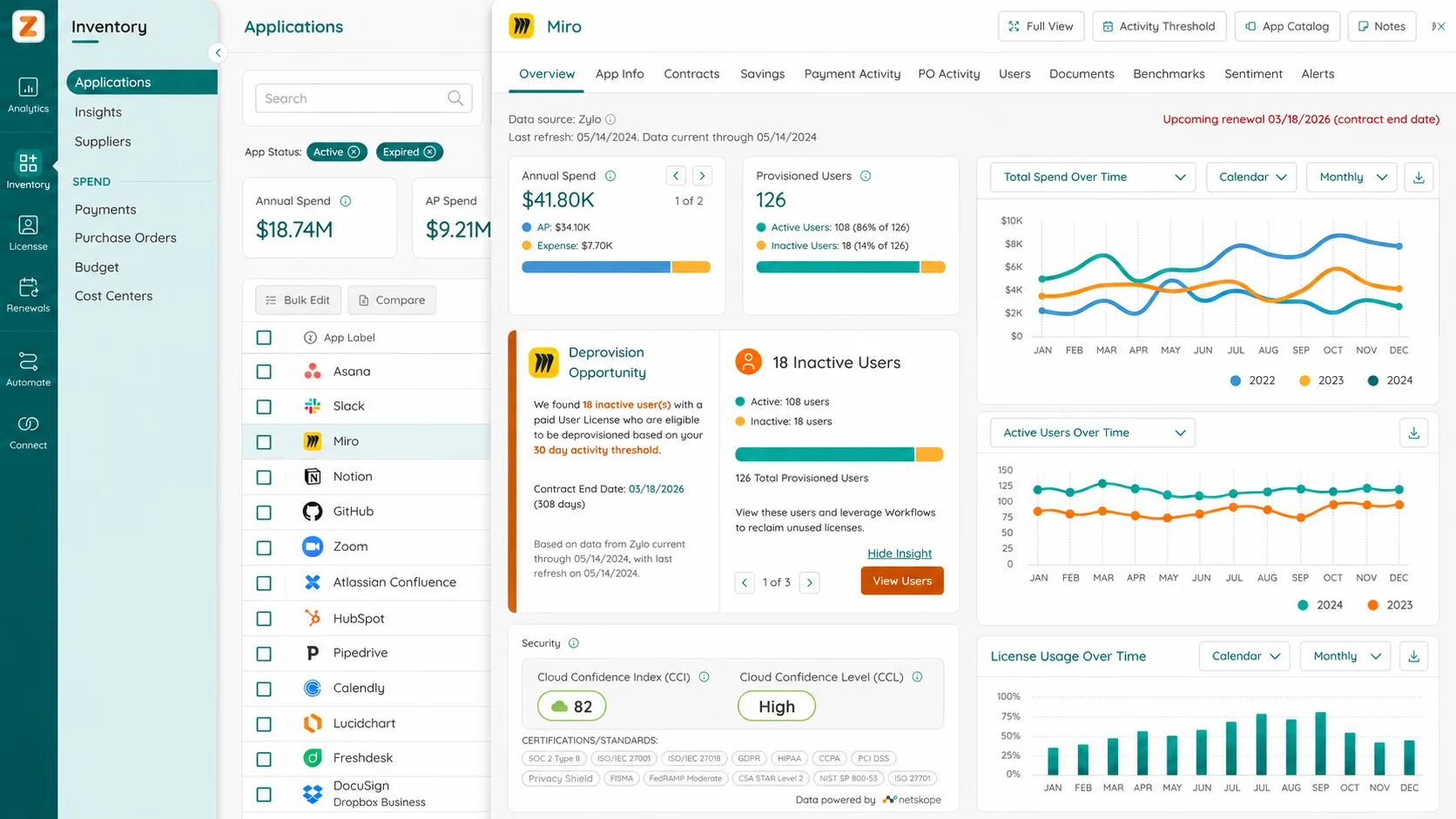Select all apps header checkbox
Viewport: 1456px width, 819px height.
(264, 338)
